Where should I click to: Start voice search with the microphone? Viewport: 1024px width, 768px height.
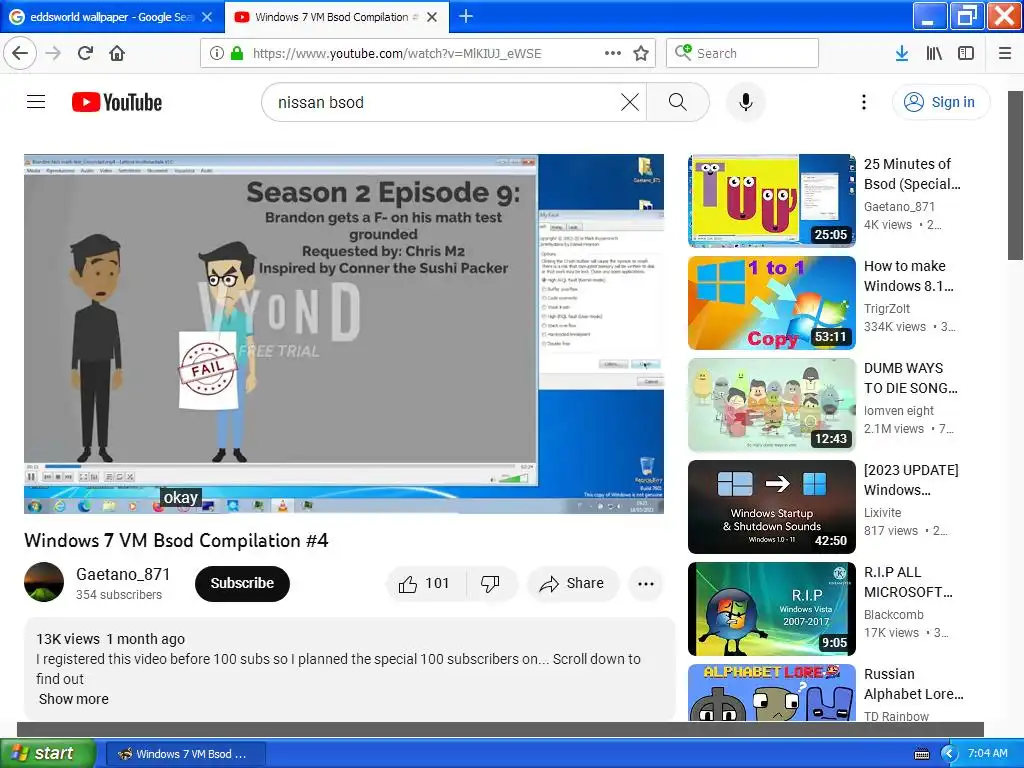[x=745, y=102]
